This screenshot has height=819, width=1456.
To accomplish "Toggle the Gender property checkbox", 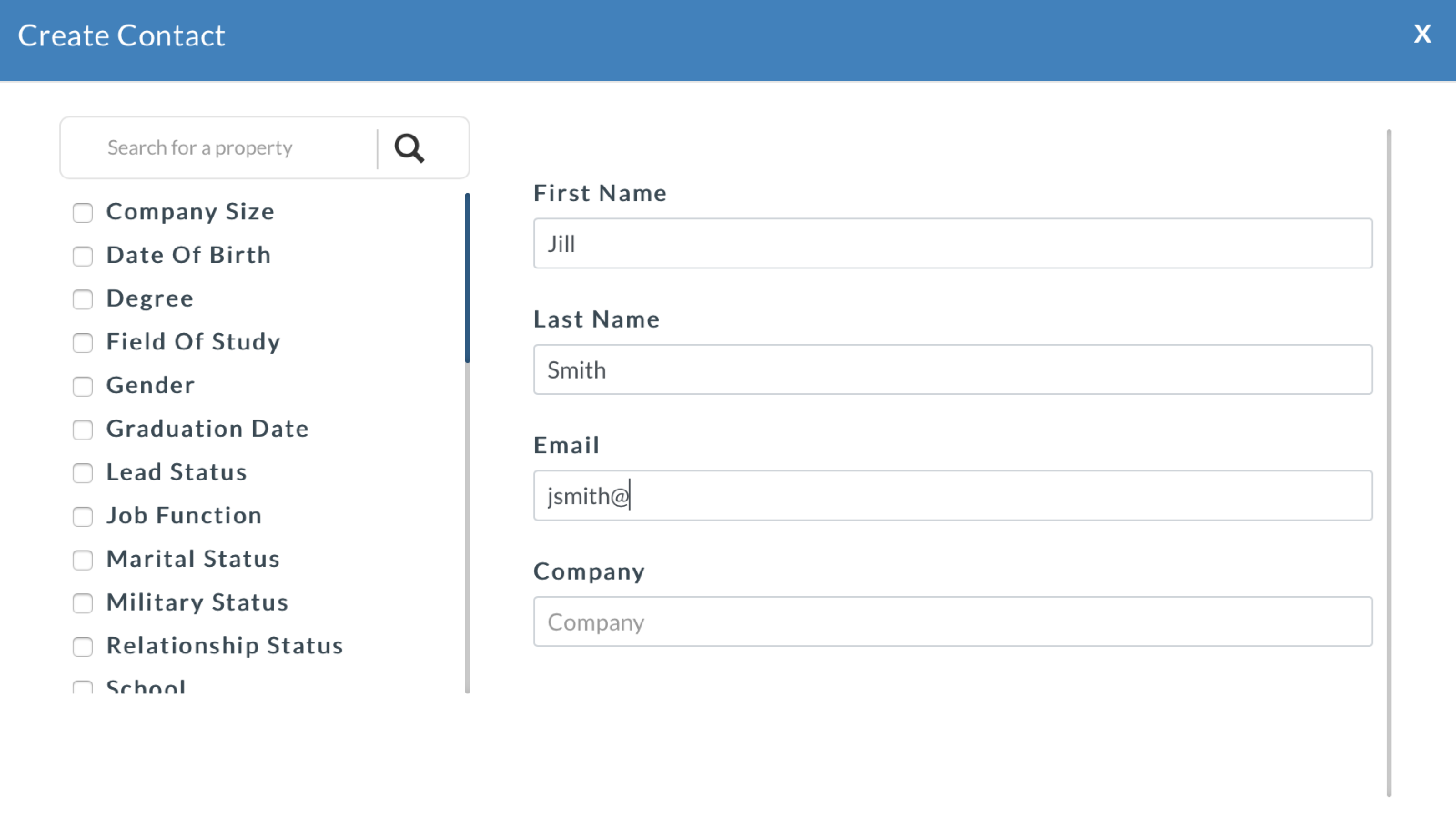I will point(83,387).
